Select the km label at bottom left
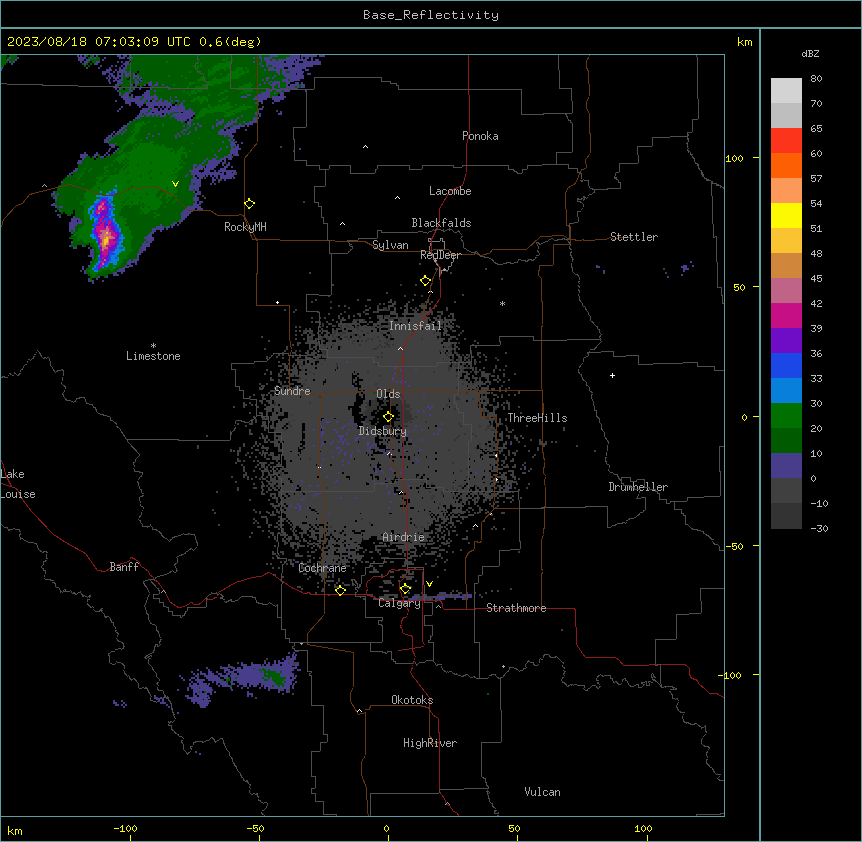 pos(15,831)
